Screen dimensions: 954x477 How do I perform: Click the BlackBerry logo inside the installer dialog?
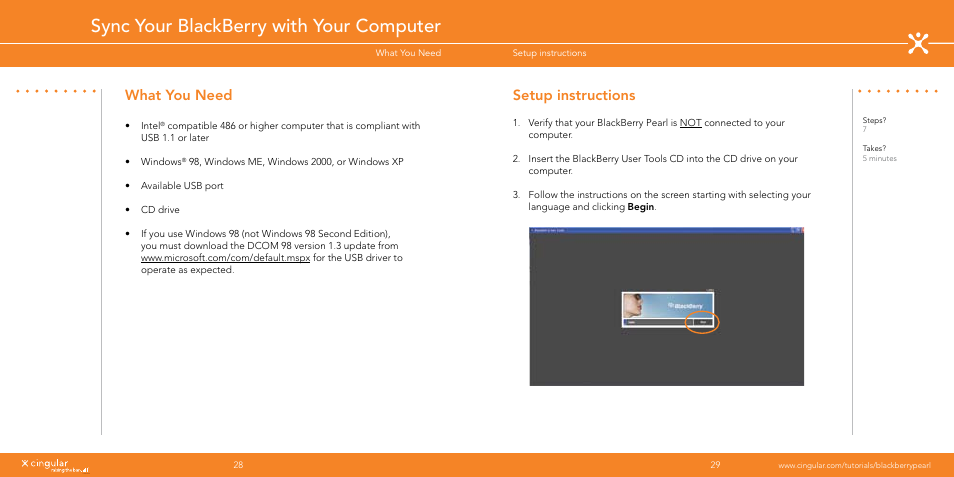click(686, 305)
